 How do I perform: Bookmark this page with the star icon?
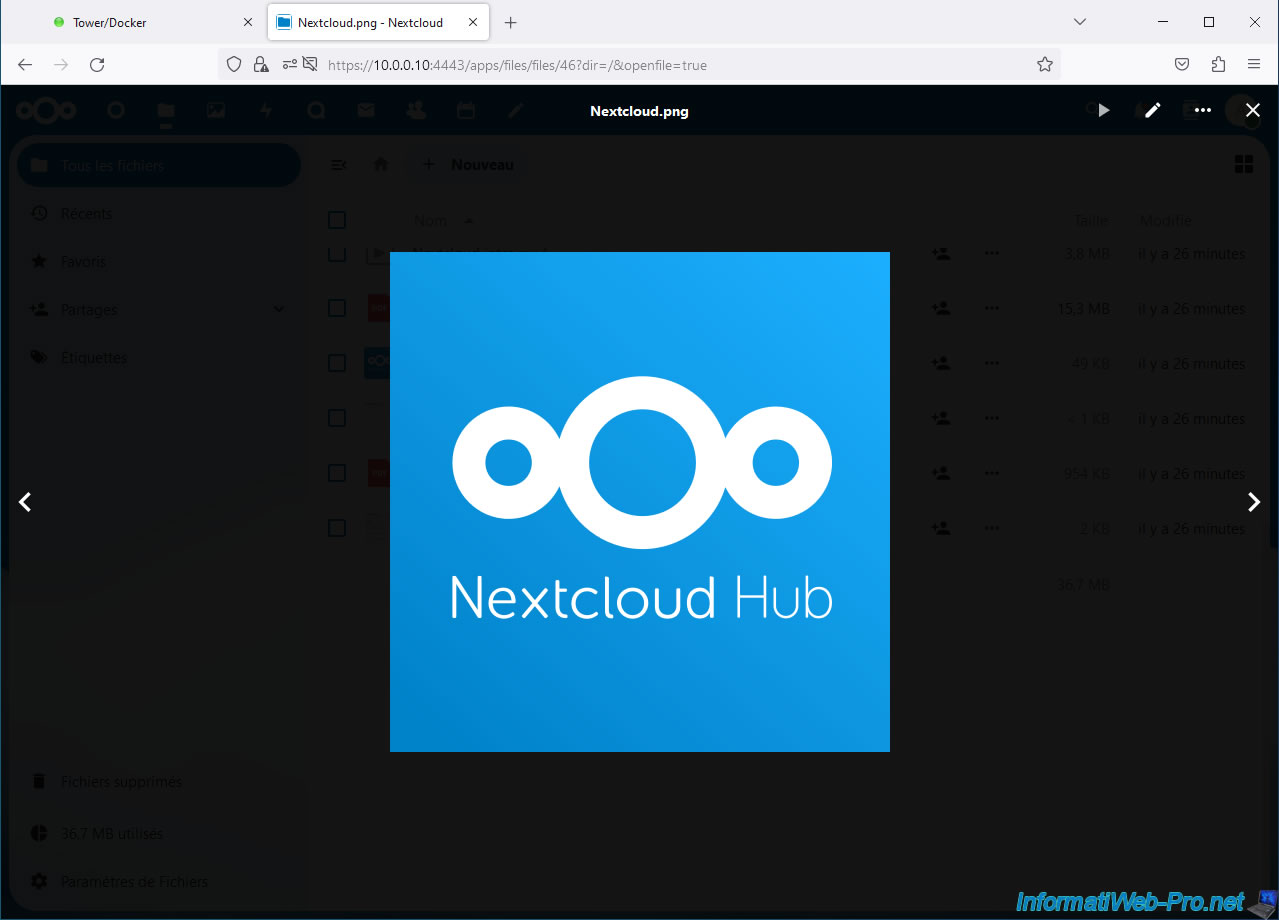[x=1045, y=65]
